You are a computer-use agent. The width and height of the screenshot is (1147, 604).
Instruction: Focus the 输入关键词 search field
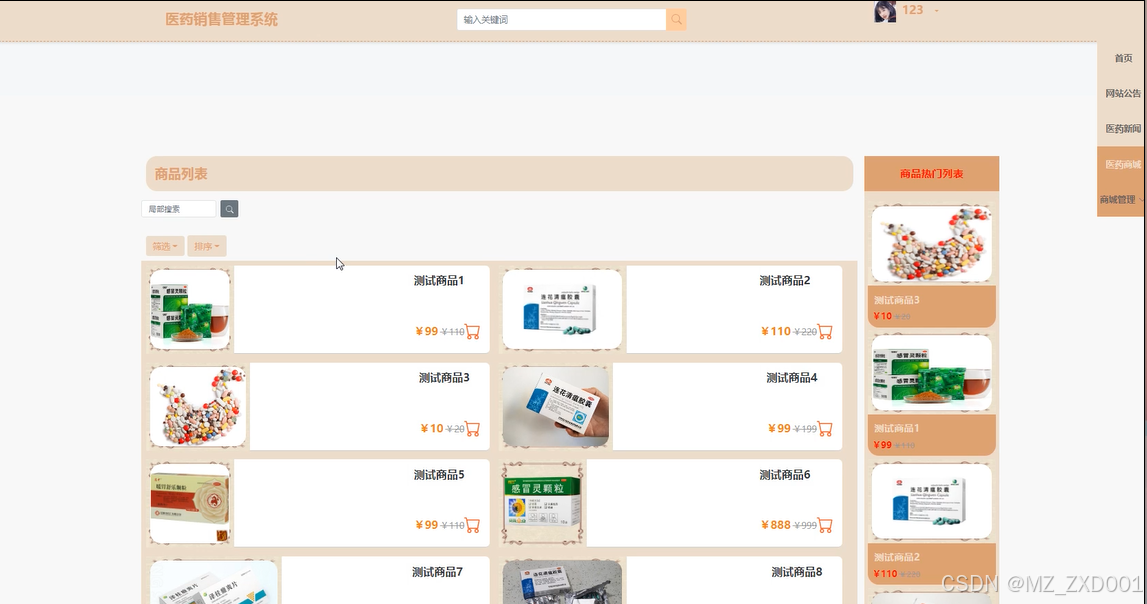(x=561, y=20)
